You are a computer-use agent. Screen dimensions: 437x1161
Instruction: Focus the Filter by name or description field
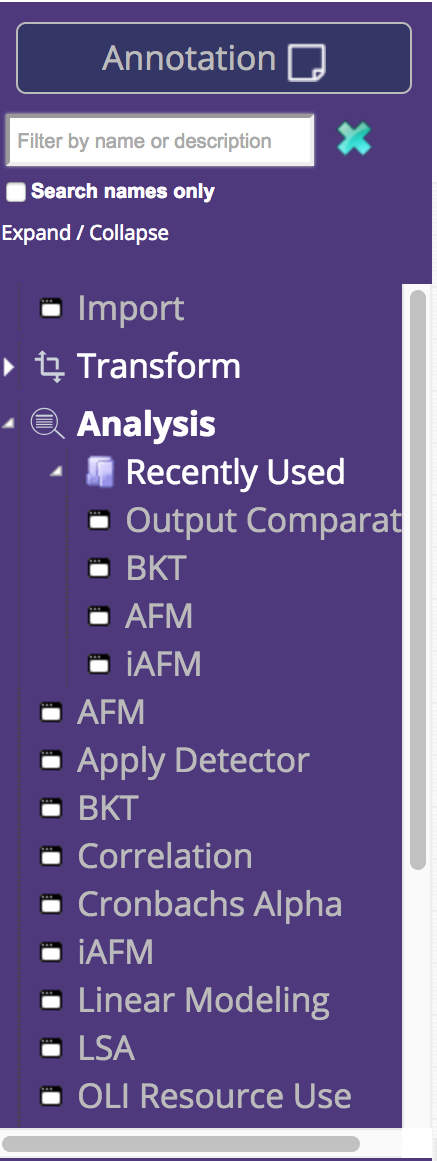(x=160, y=141)
